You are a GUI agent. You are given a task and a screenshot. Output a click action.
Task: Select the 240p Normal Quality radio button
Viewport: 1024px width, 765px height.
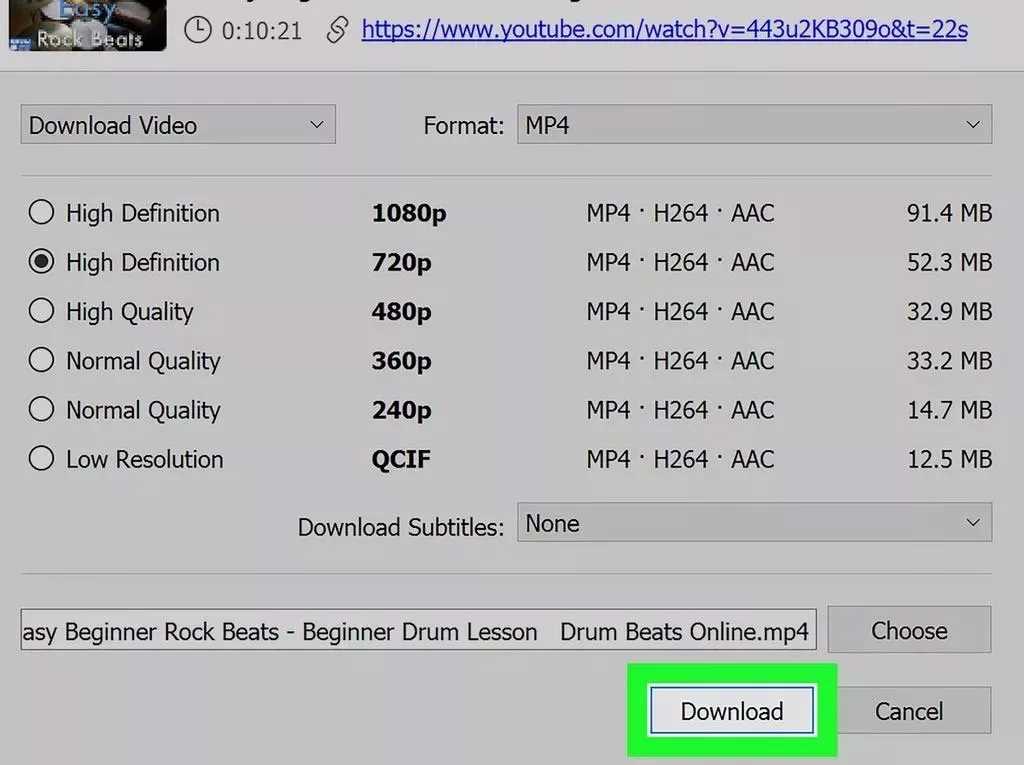coord(41,410)
